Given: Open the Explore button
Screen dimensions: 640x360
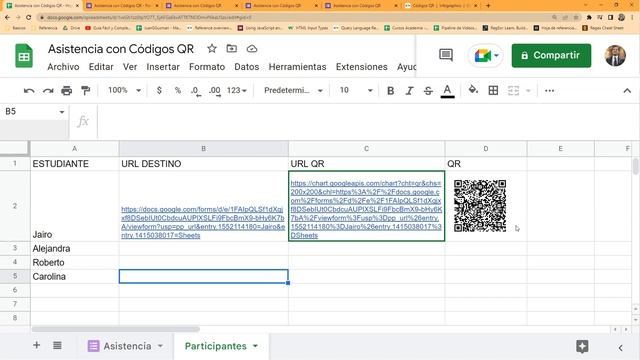Looking at the screenshot, I should [582, 347].
